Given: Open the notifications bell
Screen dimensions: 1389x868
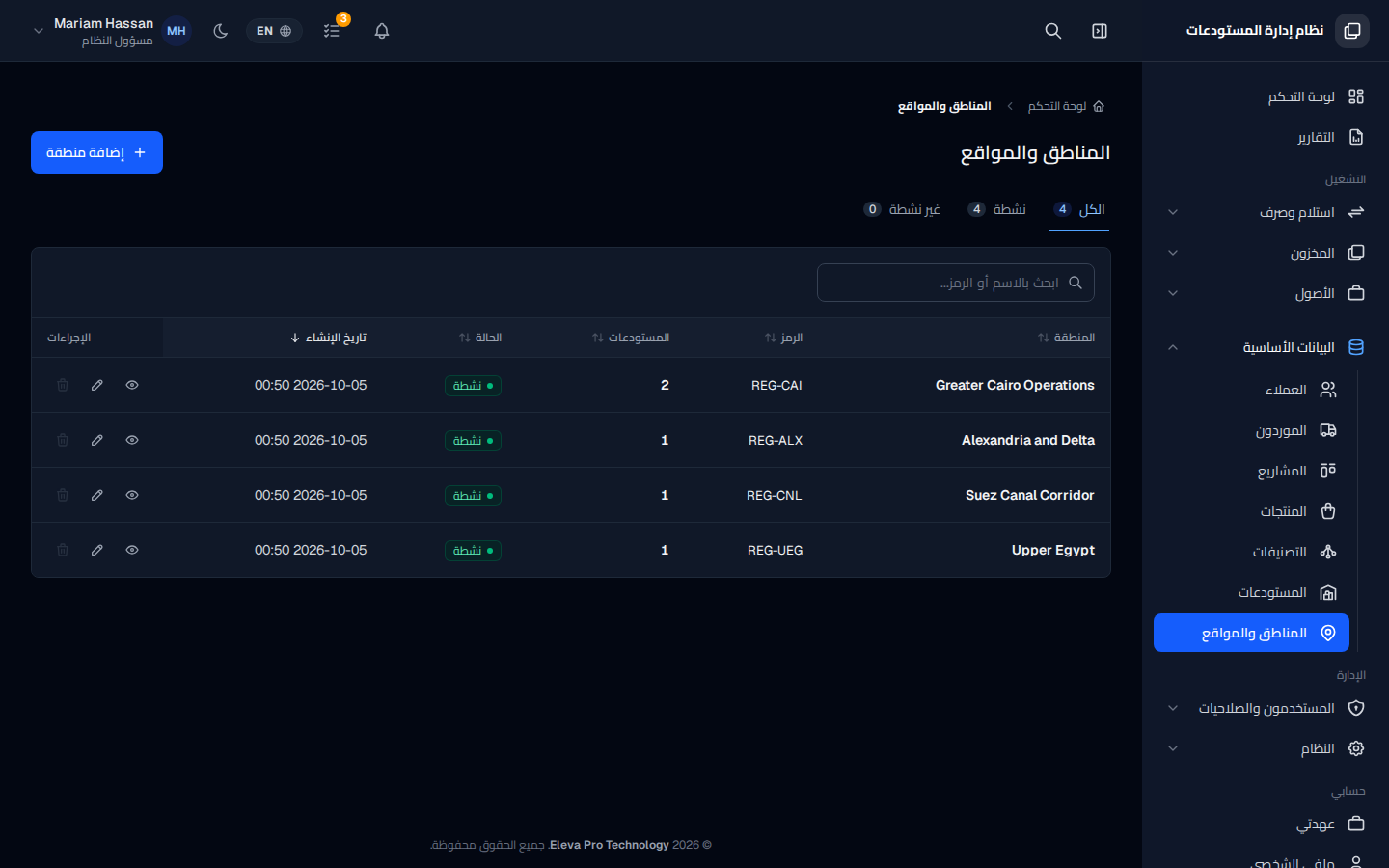Looking at the screenshot, I should click(382, 31).
